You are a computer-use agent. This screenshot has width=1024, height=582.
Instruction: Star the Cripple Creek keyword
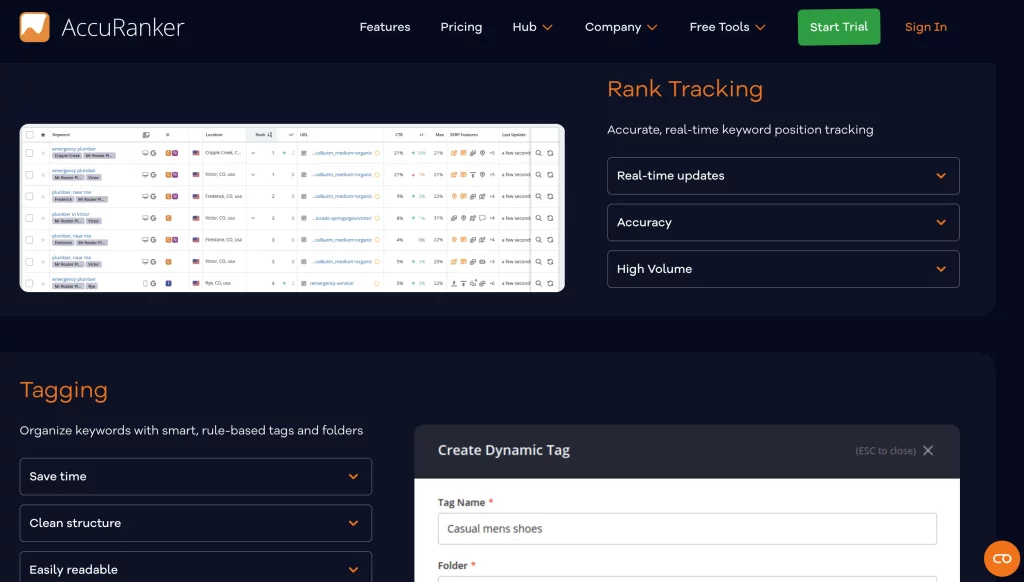click(43, 153)
